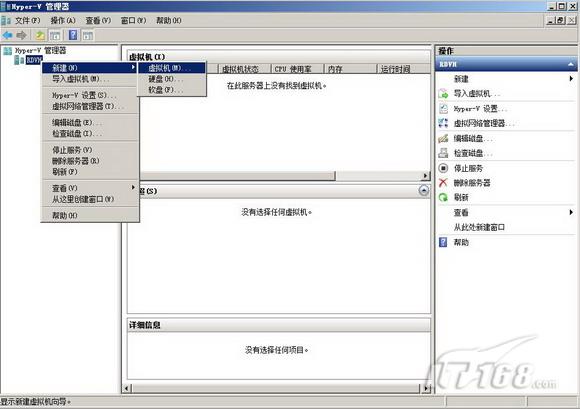Click 编辑磁盘... link in actions pane
The width and height of the screenshot is (580, 409).
473,138
